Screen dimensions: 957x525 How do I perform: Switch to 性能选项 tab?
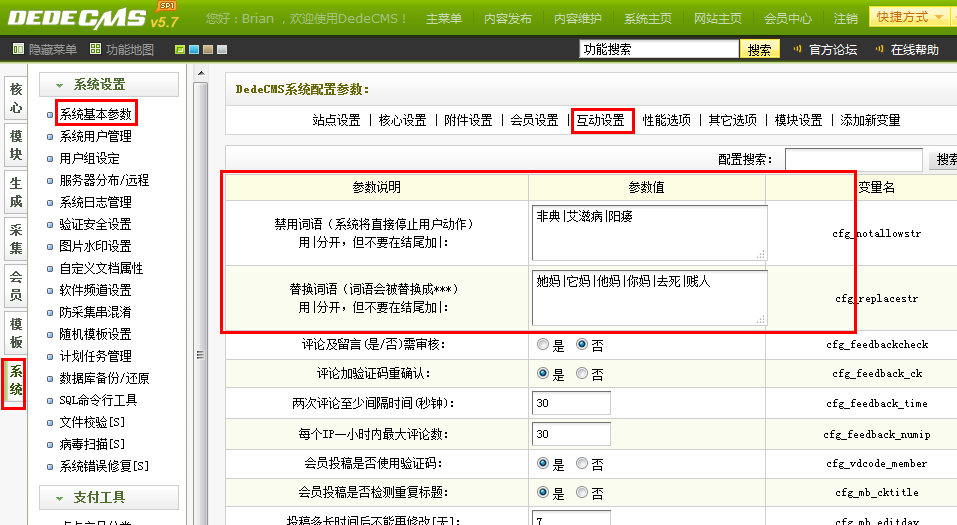tap(666, 120)
